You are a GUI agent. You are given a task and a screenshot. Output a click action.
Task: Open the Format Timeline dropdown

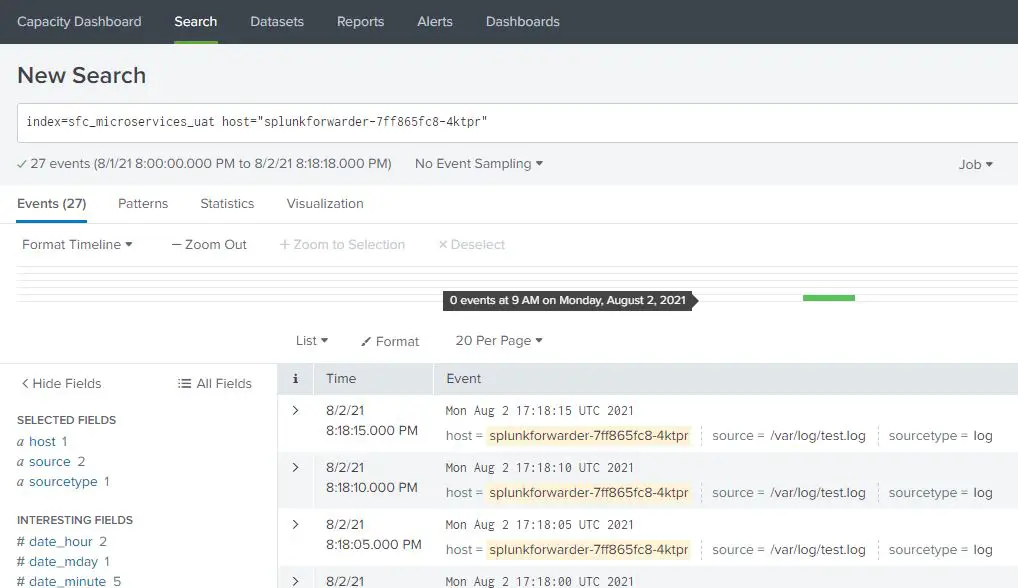77,245
